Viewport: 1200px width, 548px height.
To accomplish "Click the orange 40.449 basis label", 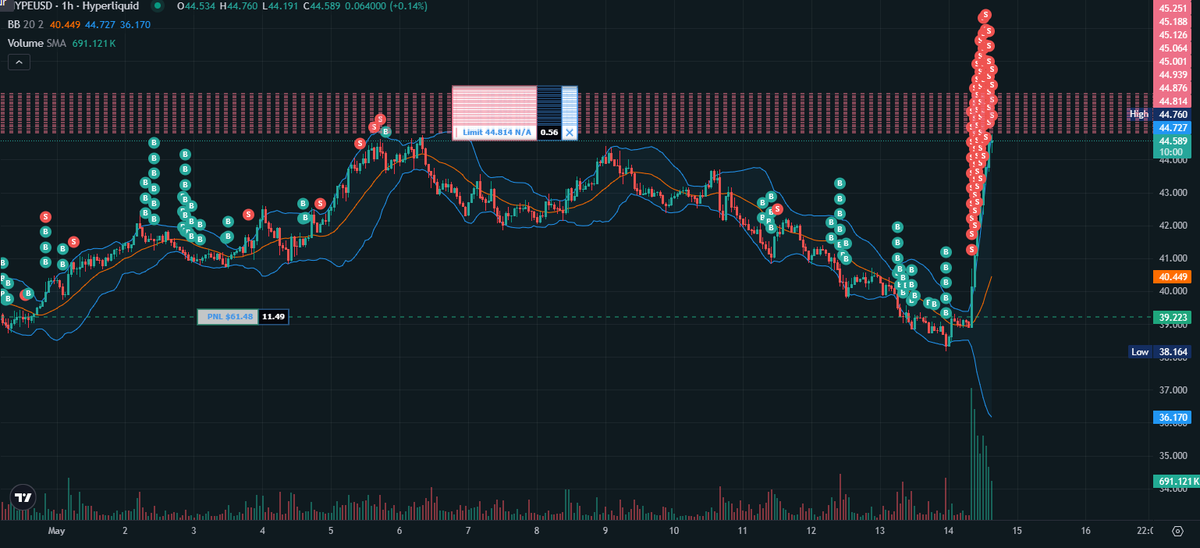I will point(1173,276).
